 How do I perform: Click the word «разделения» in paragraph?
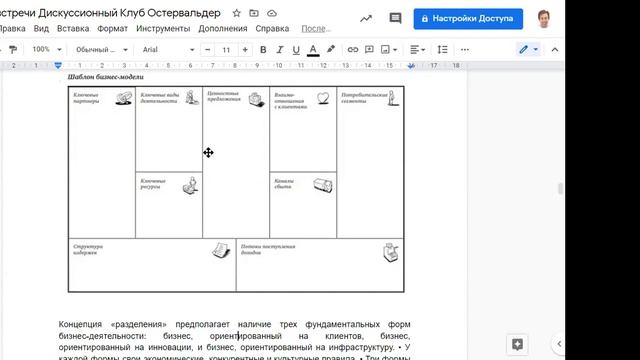[x=138, y=324]
